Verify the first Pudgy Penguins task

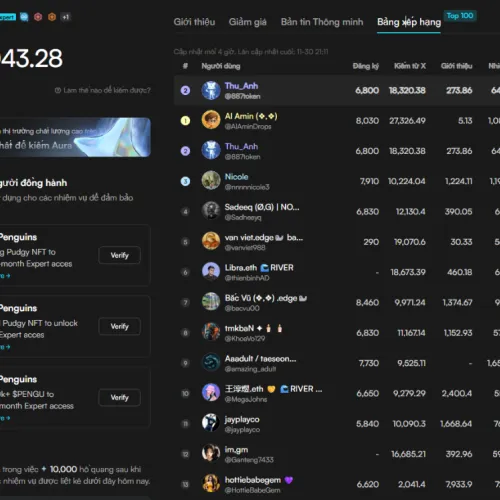[119, 255]
